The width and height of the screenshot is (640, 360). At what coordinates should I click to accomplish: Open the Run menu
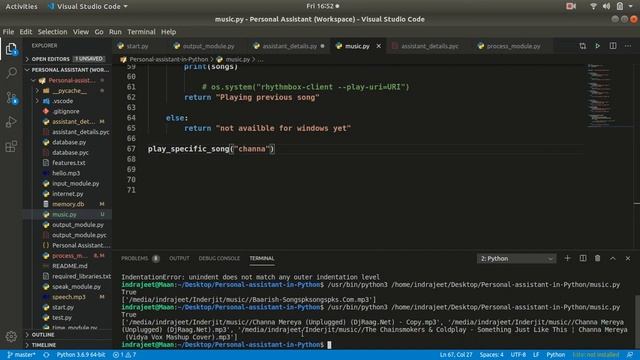point(115,32)
